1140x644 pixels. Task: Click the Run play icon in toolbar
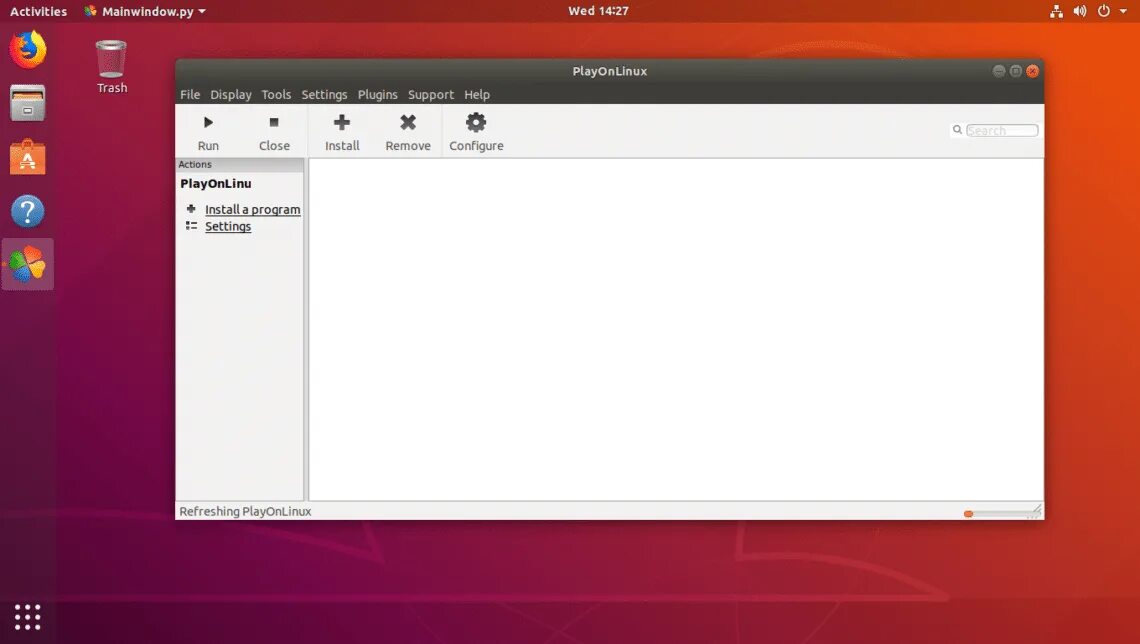[208, 122]
